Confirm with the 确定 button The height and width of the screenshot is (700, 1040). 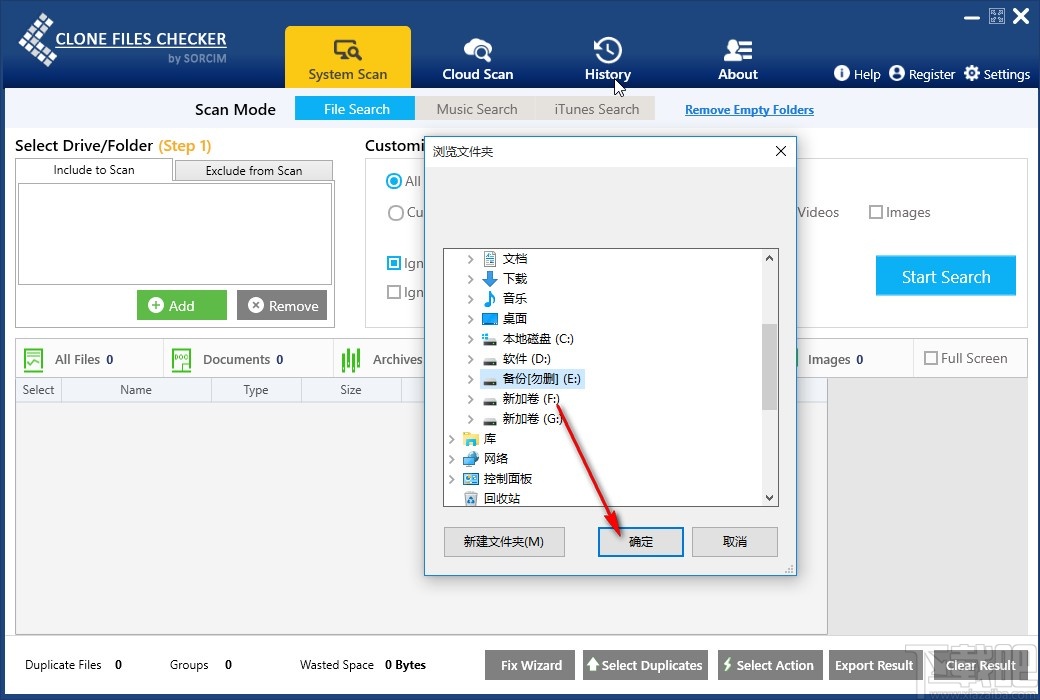click(x=641, y=541)
